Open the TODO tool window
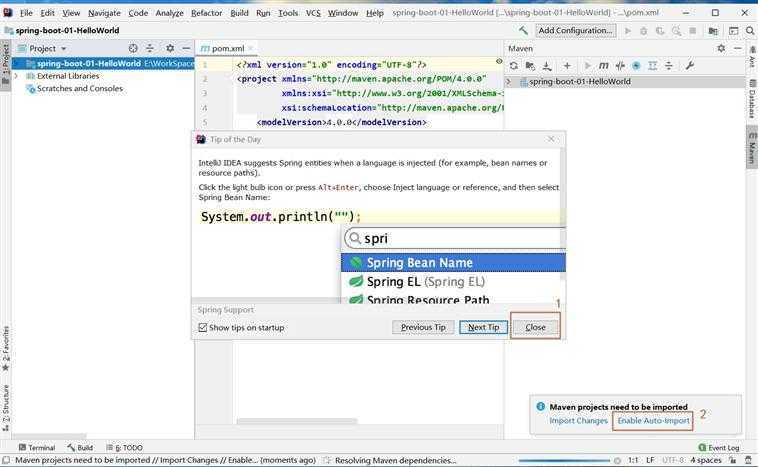 pos(124,448)
